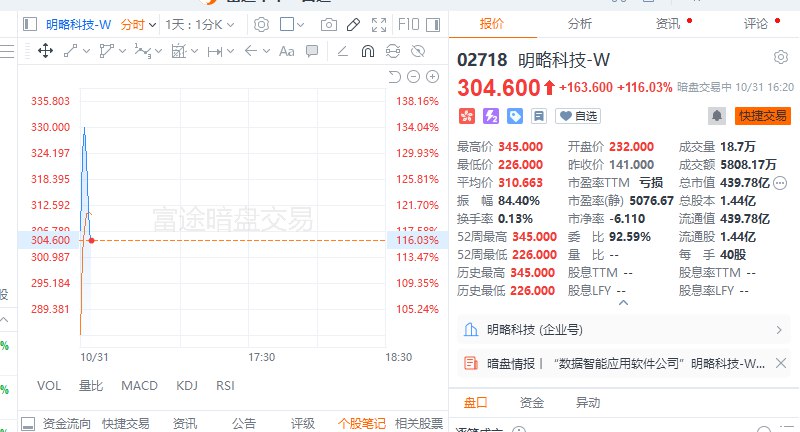800x432 pixels.
Task: Open the F10 company info
Action: [x=408, y=24]
